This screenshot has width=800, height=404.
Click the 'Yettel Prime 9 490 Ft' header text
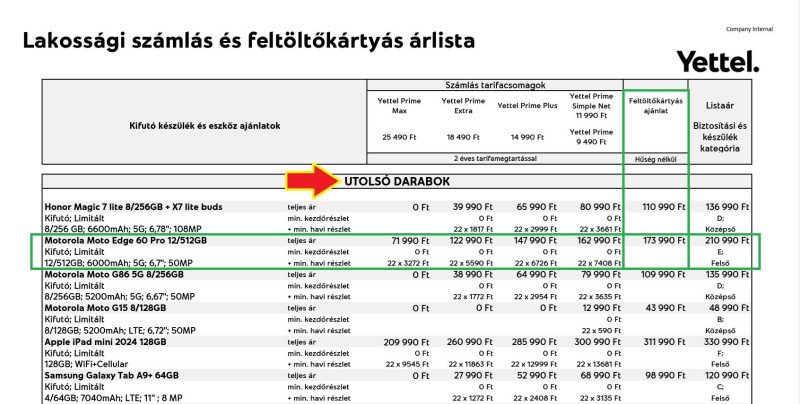click(x=591, y=137)
